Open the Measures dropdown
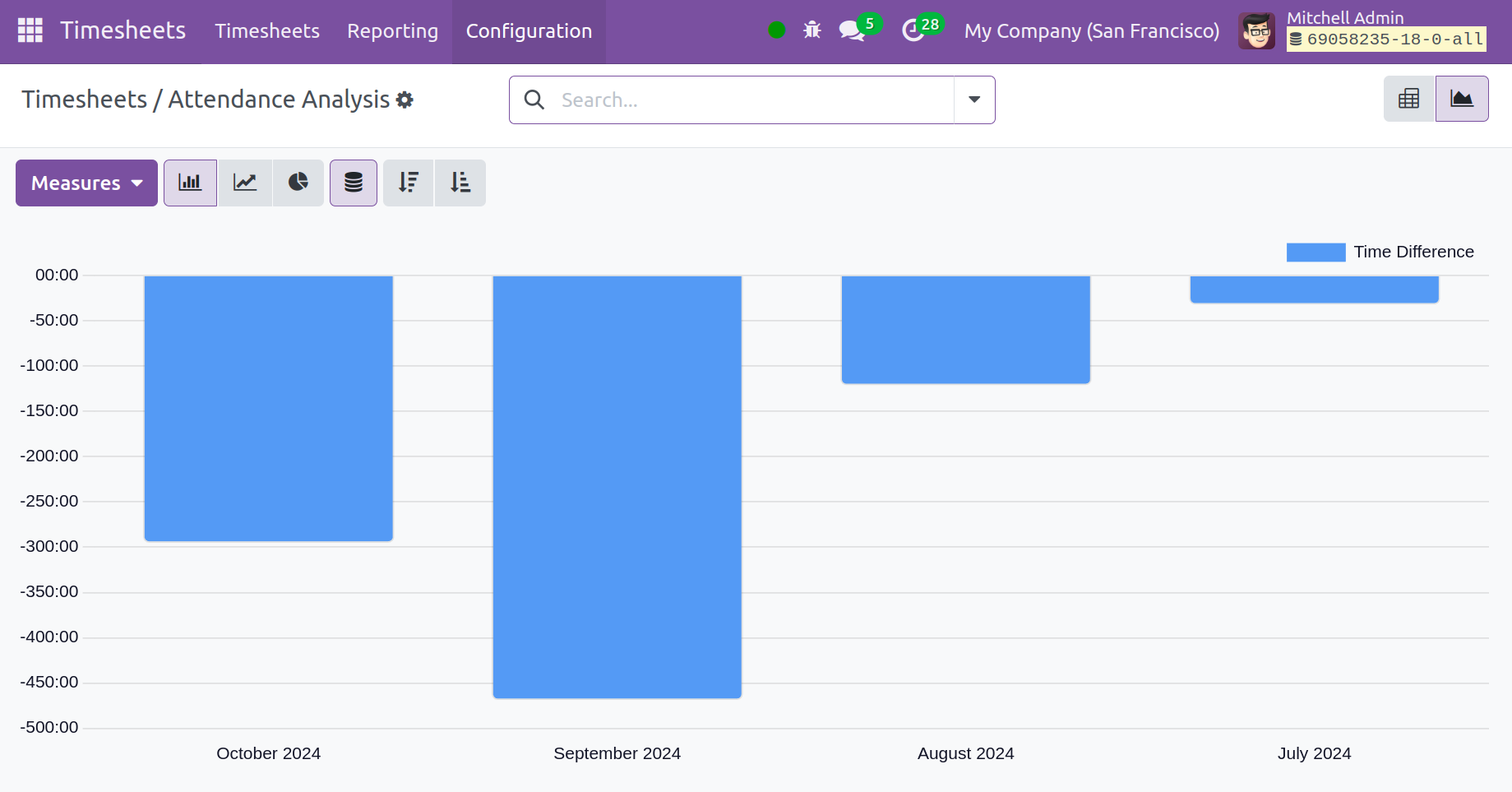1512x792 pixels. (86, 183)
